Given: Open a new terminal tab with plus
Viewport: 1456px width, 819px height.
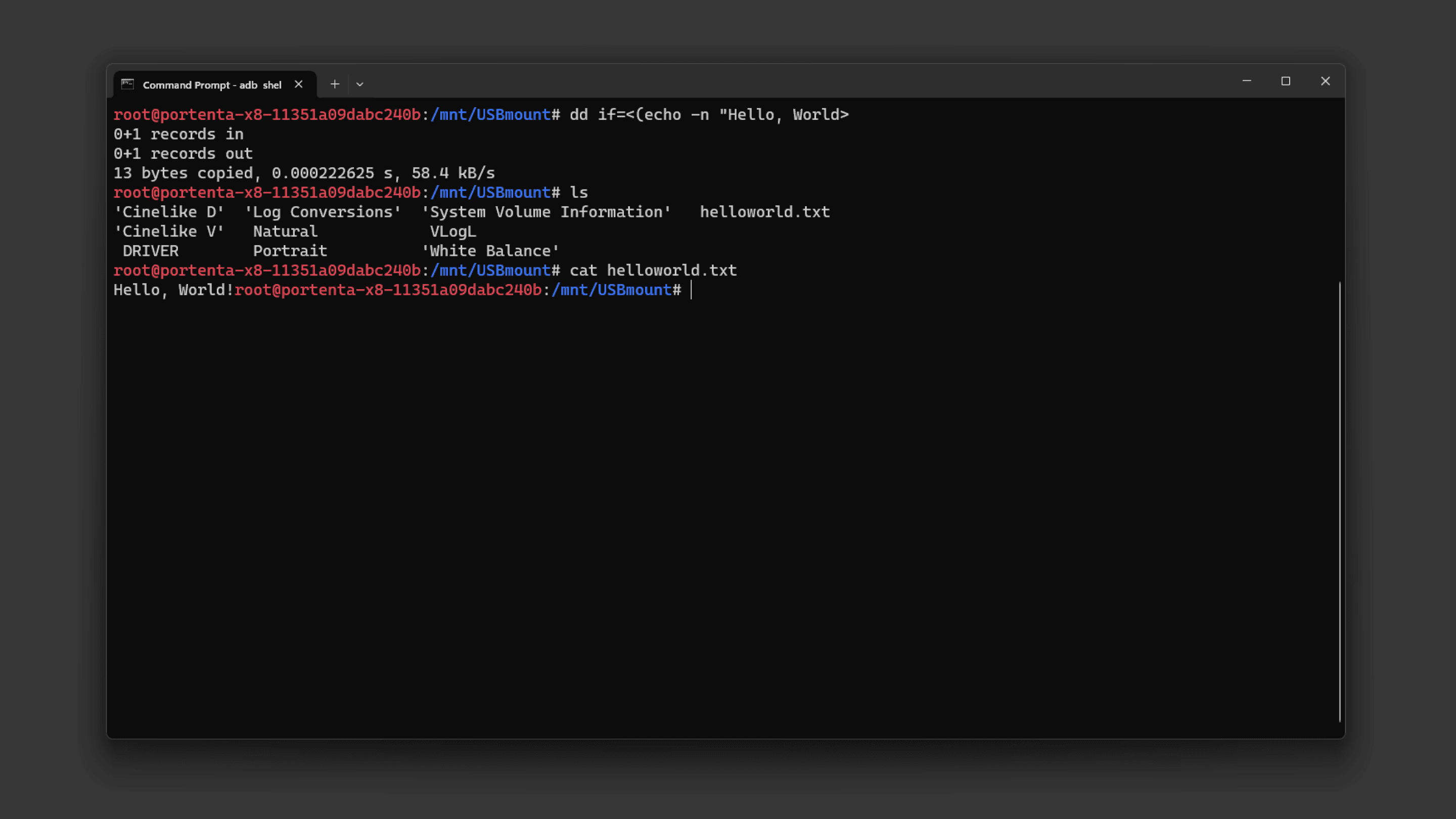Looking at the screenshot, I should pyautogui.click(x=335, y=84).
